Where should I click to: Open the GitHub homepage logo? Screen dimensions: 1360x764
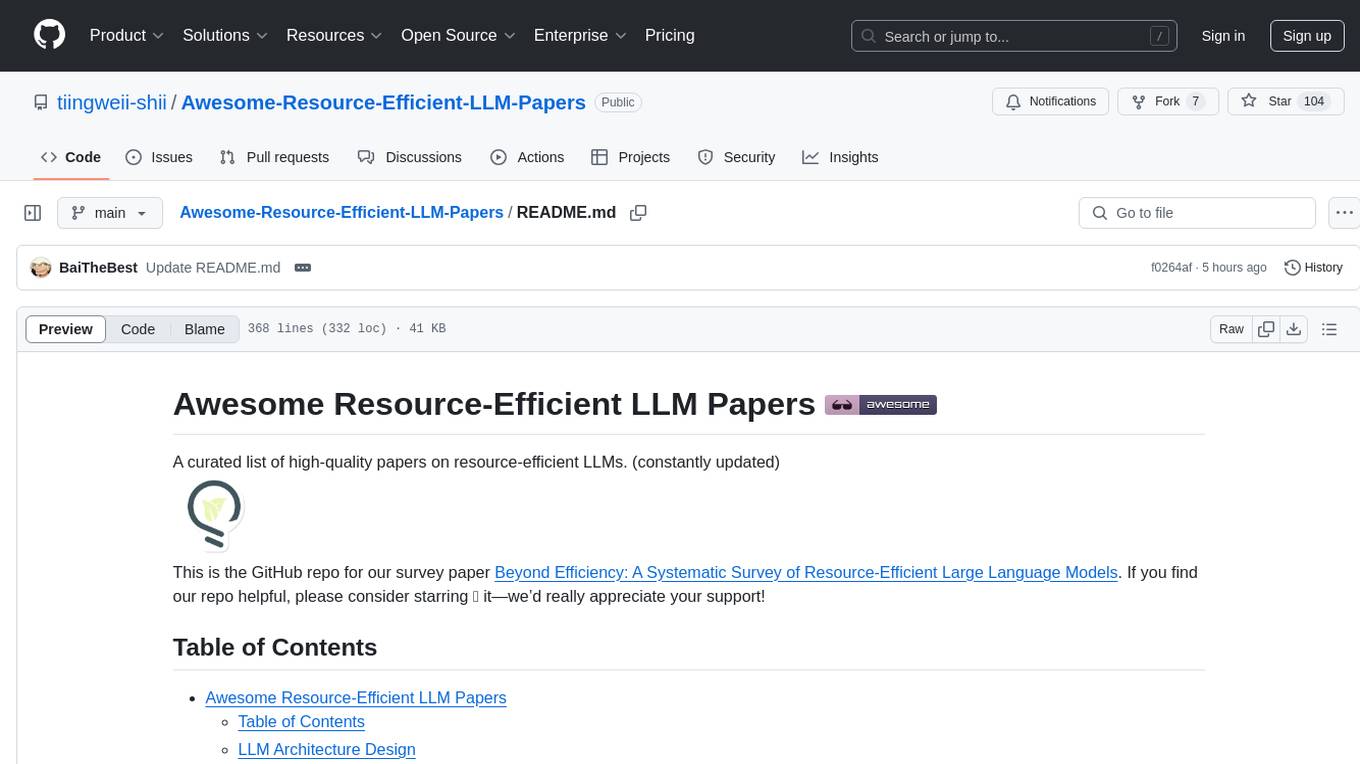point(49,35)
